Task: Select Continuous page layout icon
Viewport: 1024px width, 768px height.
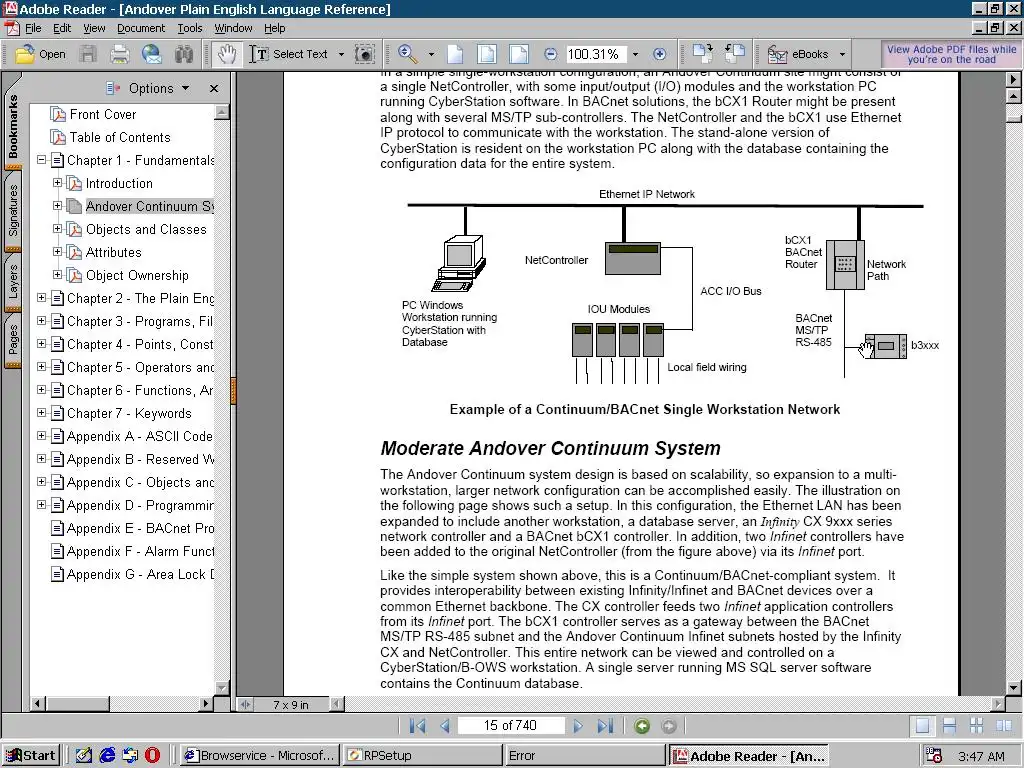Action: 950,726
